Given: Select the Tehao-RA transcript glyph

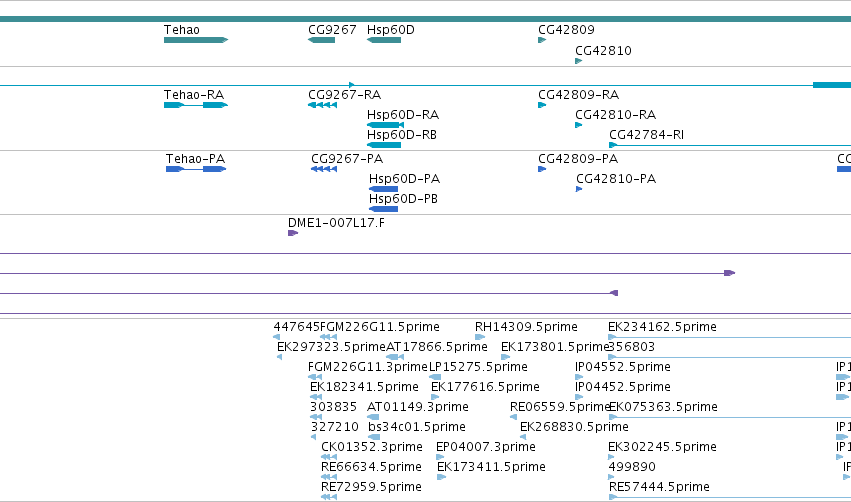Looking at the screenshot, I should pos(196,105).
